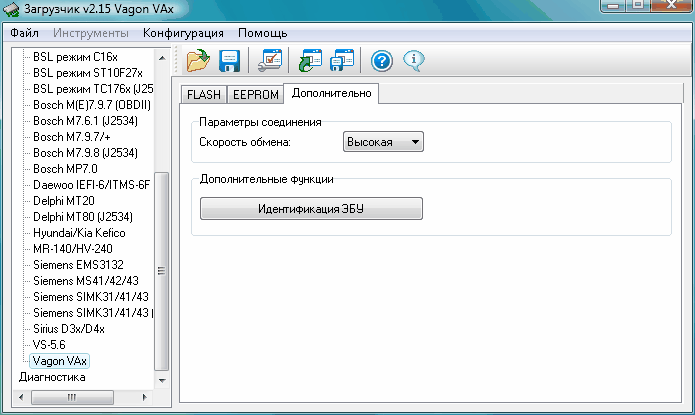
Task: Select Sirius D3x/D4x entry
Action: tap(69, 329)
